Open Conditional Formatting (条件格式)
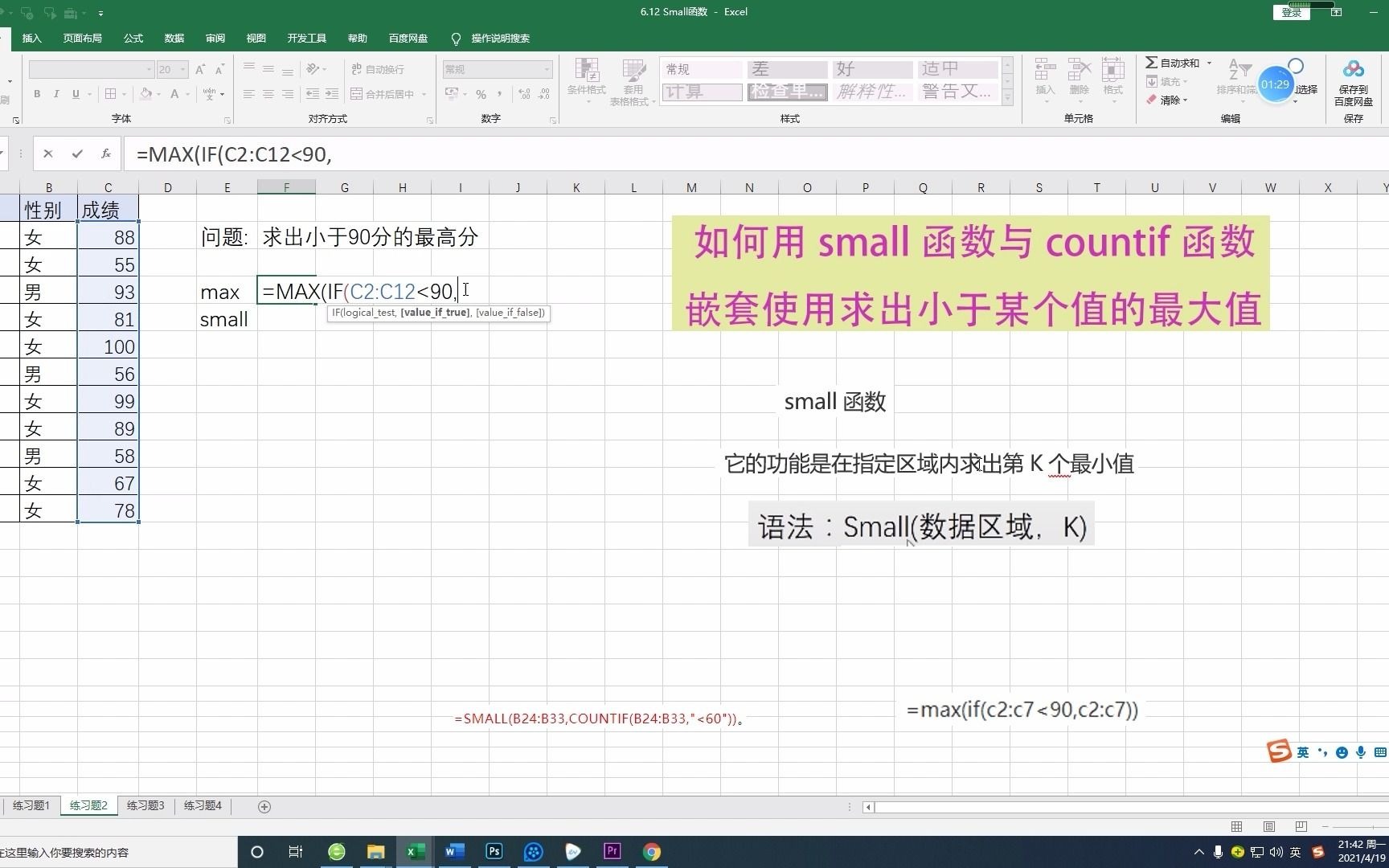Image resolution: width=1389 pixels, height=868 pixels. 587,80
